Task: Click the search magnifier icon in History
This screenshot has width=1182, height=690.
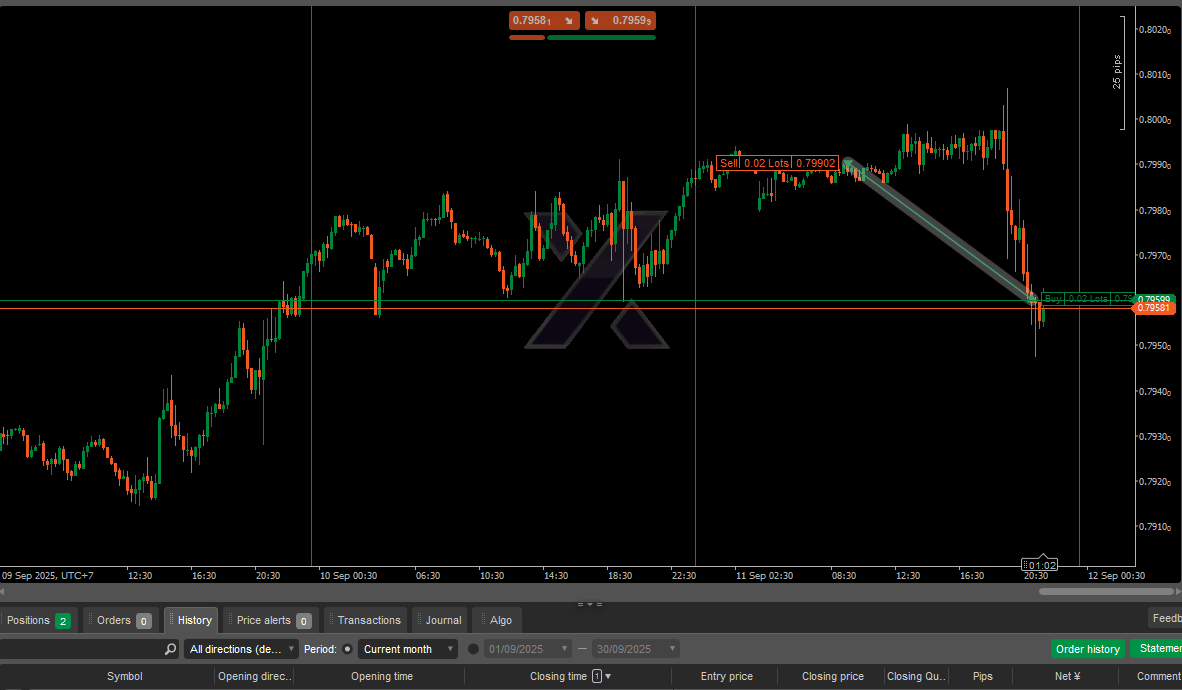Action: [170, 649]
